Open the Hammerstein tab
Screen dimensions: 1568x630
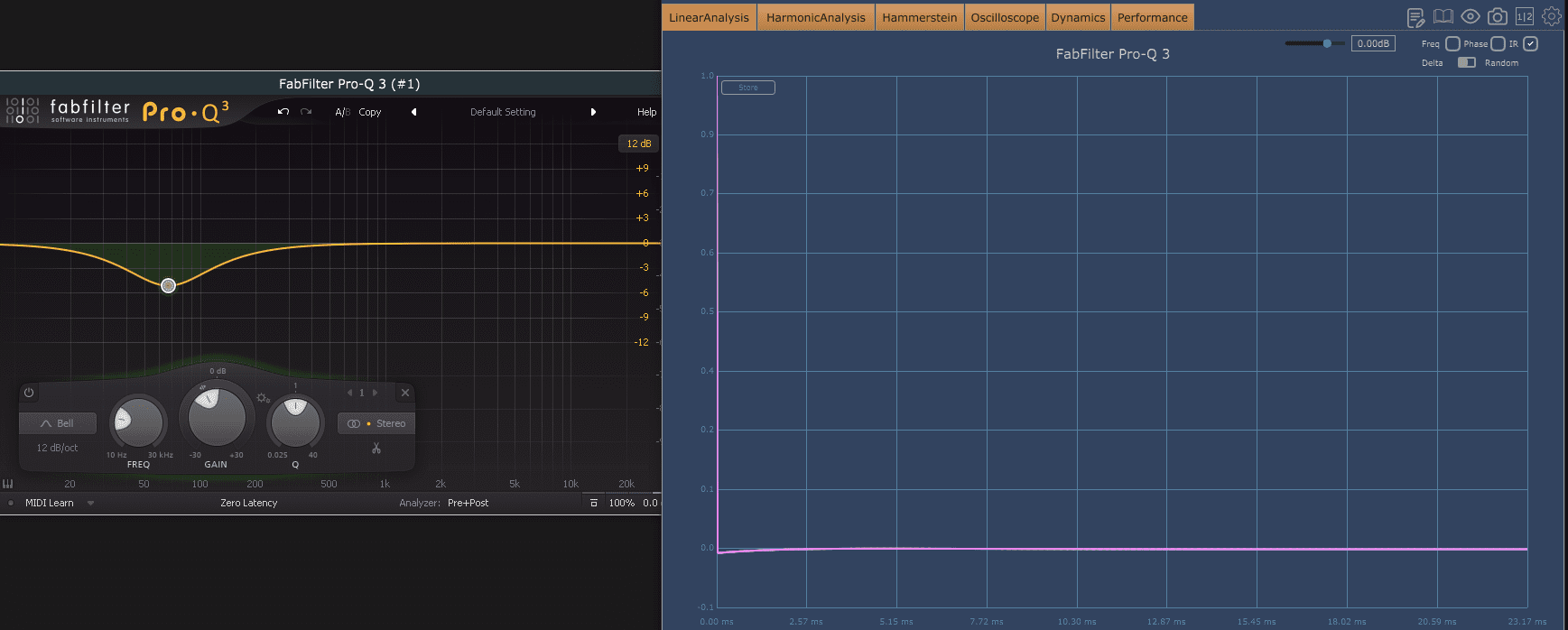click(919, 17)
